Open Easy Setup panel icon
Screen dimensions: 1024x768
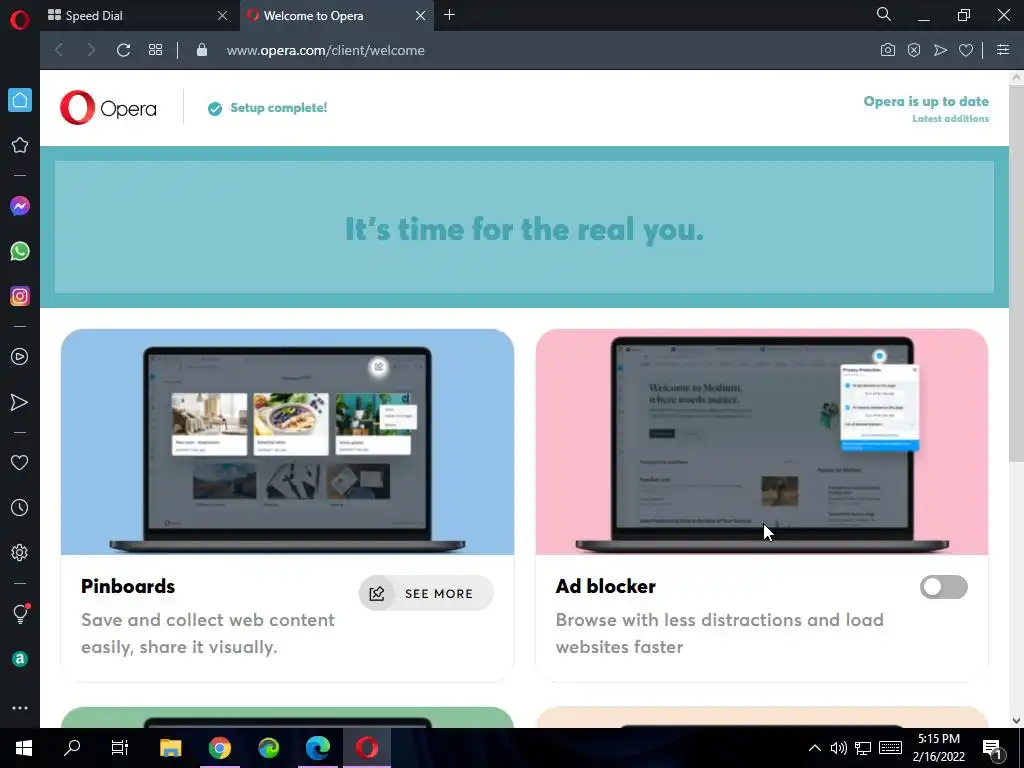coord(1003,50)
